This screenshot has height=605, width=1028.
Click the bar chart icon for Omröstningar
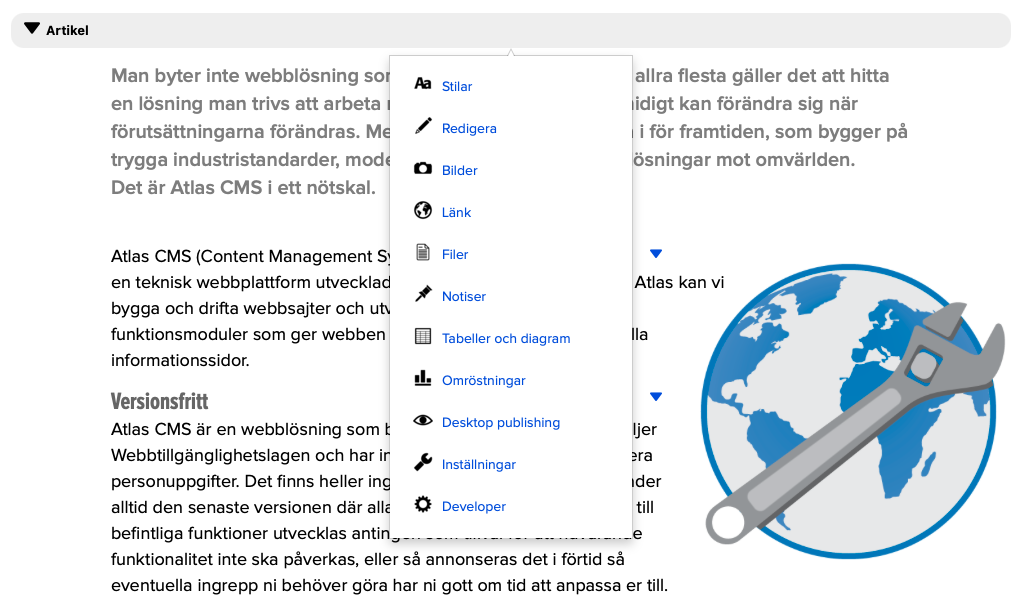click(422, 379)
